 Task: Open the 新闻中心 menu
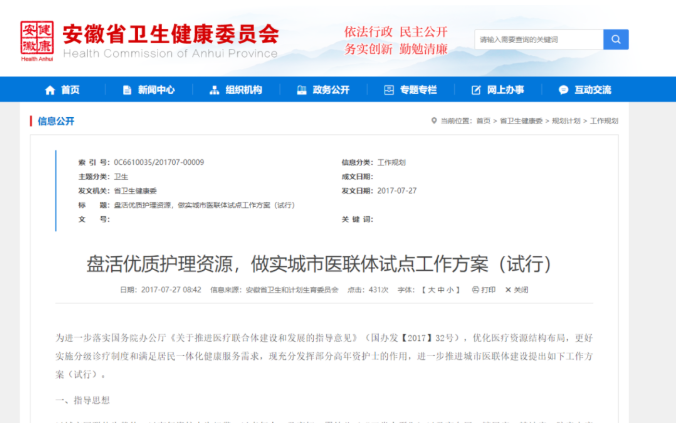point(156,90)
